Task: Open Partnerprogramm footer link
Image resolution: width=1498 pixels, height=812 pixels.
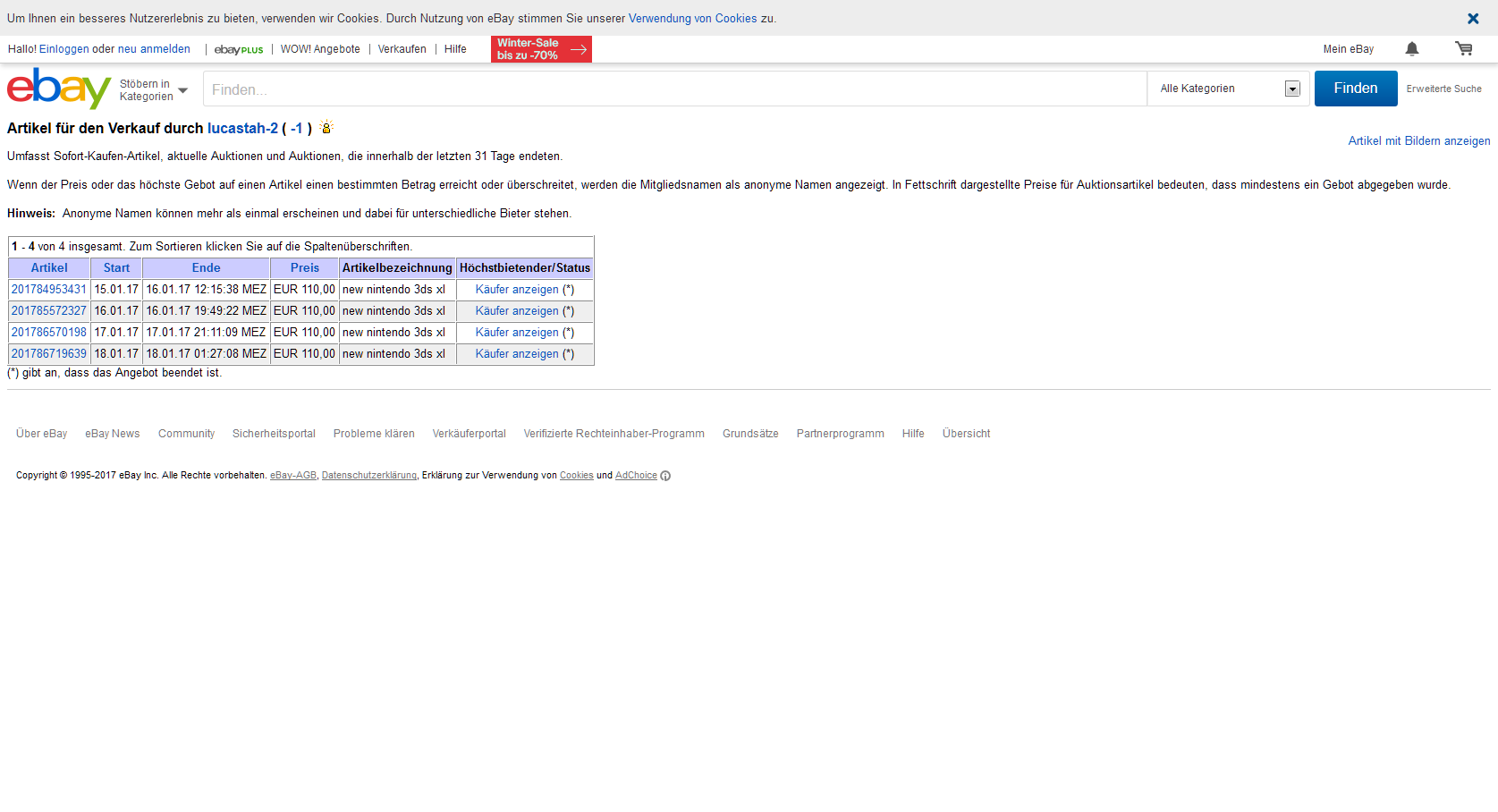Action: tap(841, 434)
